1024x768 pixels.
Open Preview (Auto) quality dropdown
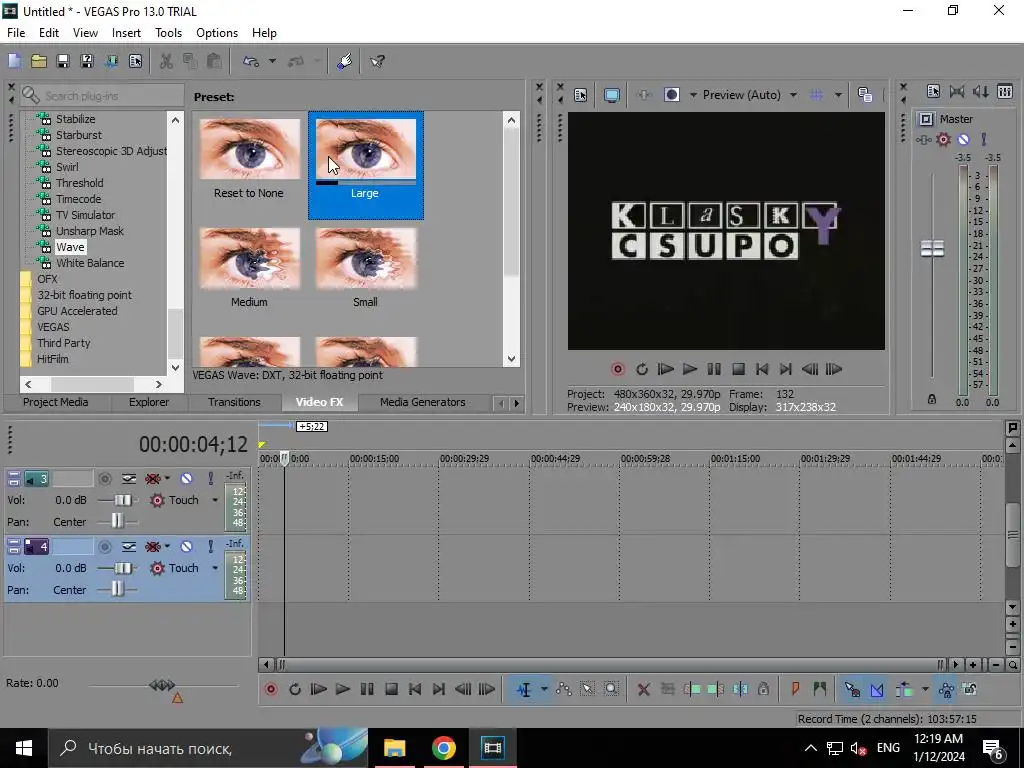pyautogui.click(x=793, y=95)
